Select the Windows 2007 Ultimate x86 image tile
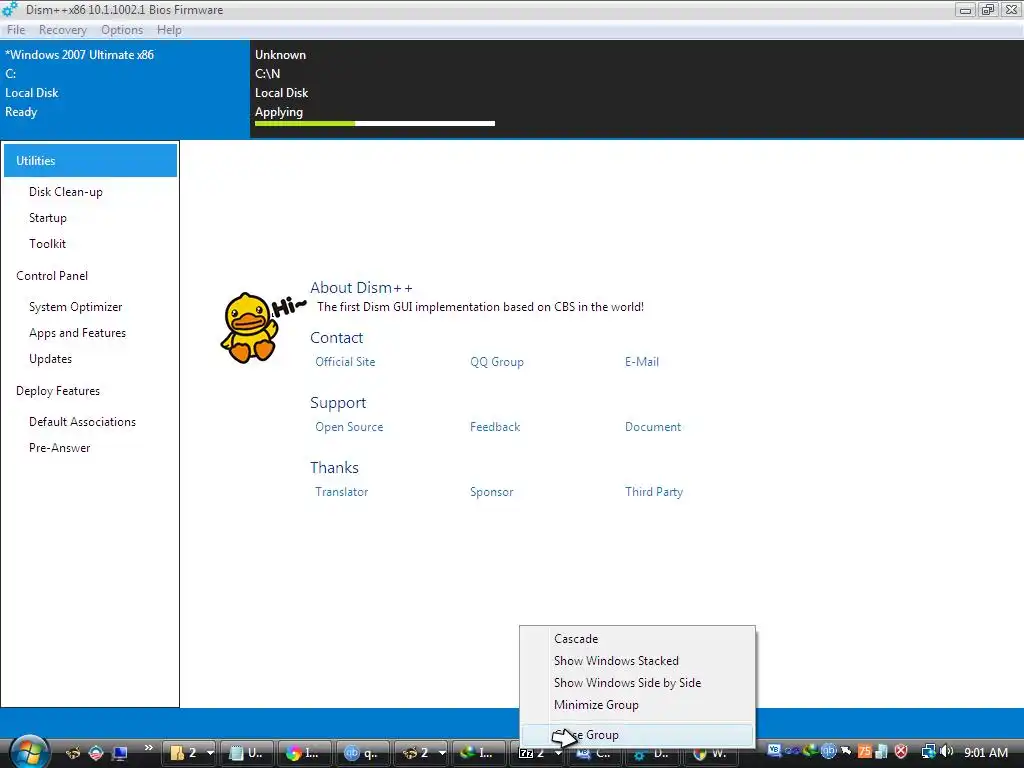This screenshot has height=768, width=1024. coord(125,89)
